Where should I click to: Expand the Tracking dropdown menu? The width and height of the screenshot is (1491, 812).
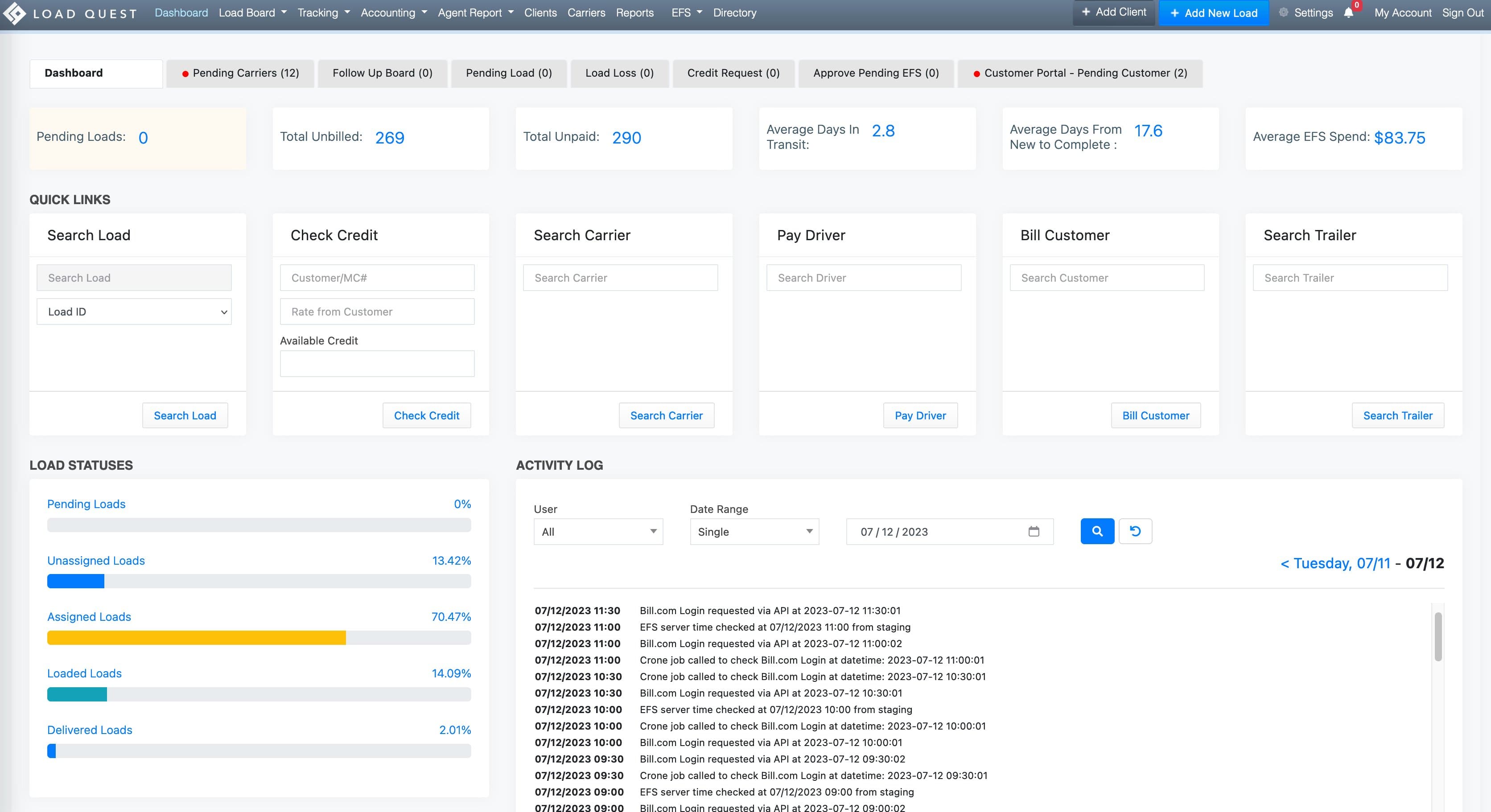coord(324,13)
